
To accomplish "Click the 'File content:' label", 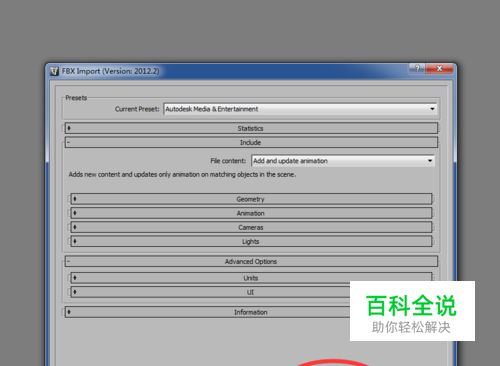I will click(228, 161).
